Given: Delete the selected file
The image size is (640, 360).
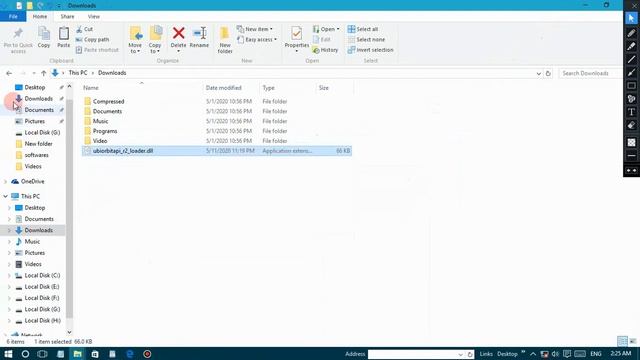Looking at the screenshot, I should click(178, 40).
